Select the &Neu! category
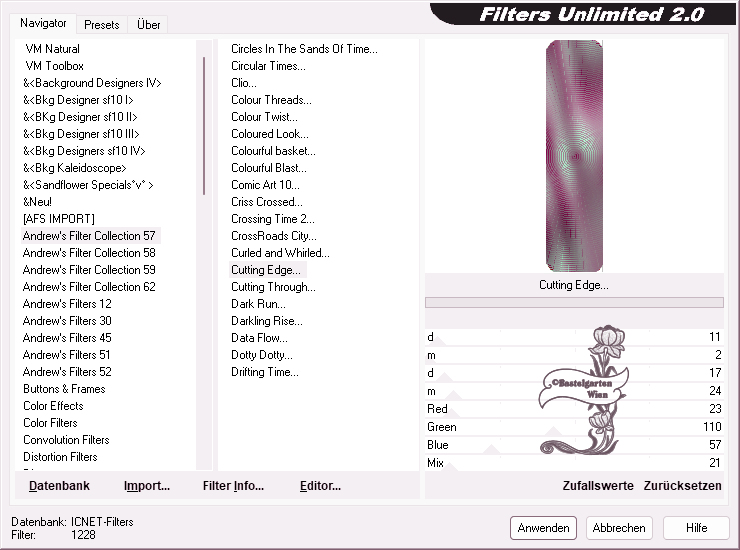The height and width of the screenshot is (550, 740). click(37, 202)
